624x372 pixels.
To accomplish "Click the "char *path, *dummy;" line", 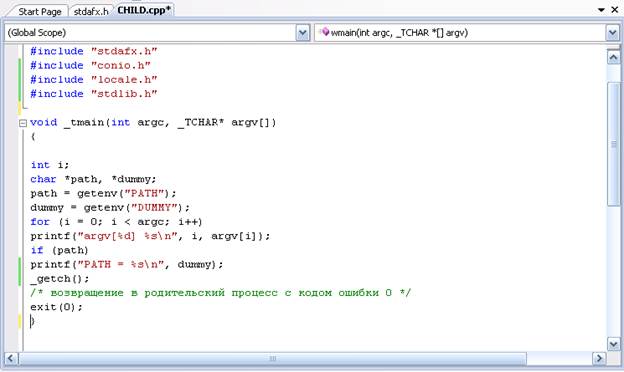I will click(94, 179).
